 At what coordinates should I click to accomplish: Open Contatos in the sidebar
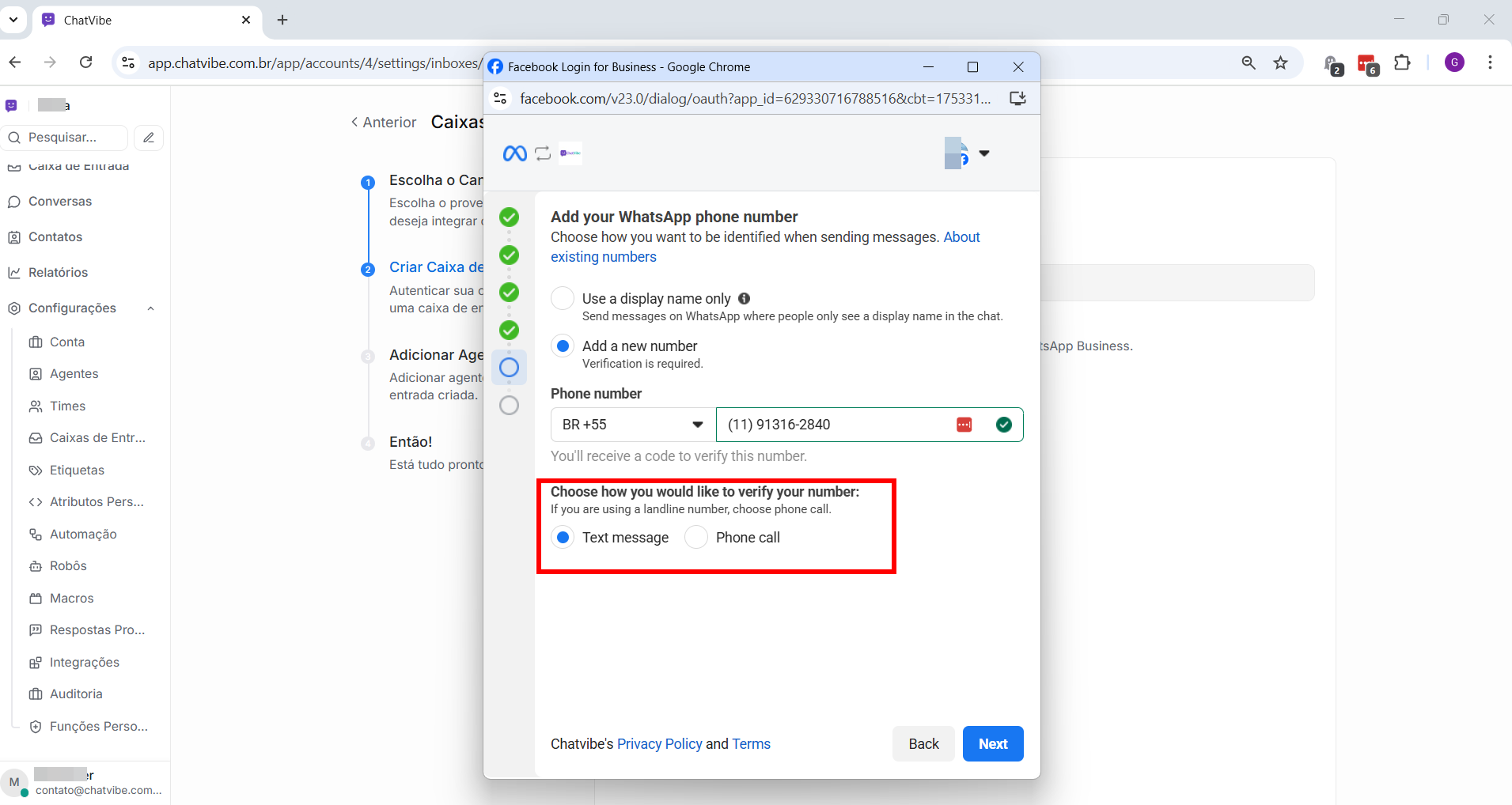tap(55, 237)
